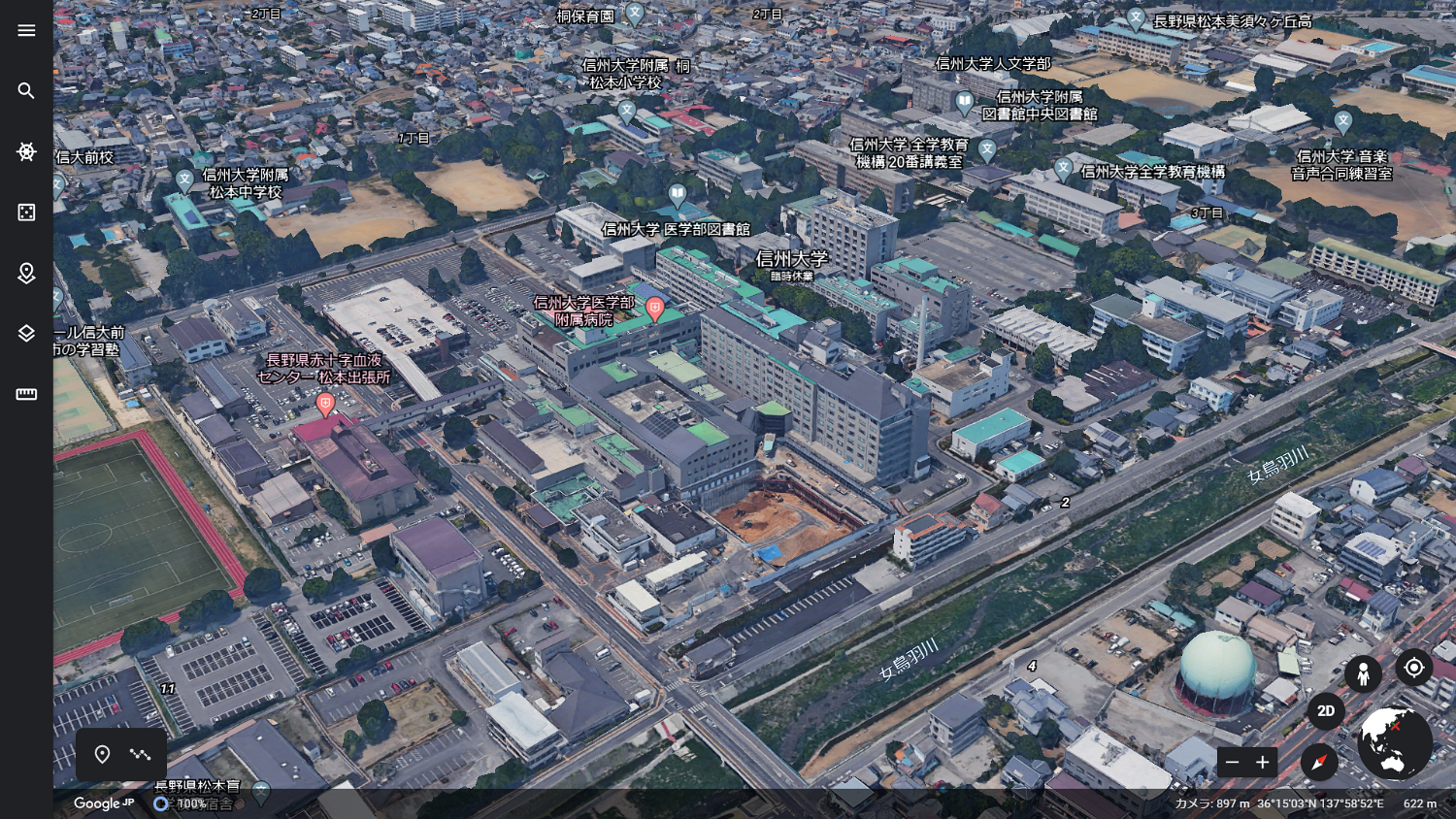Open Map Style layers icon

[x=26, y=334]
